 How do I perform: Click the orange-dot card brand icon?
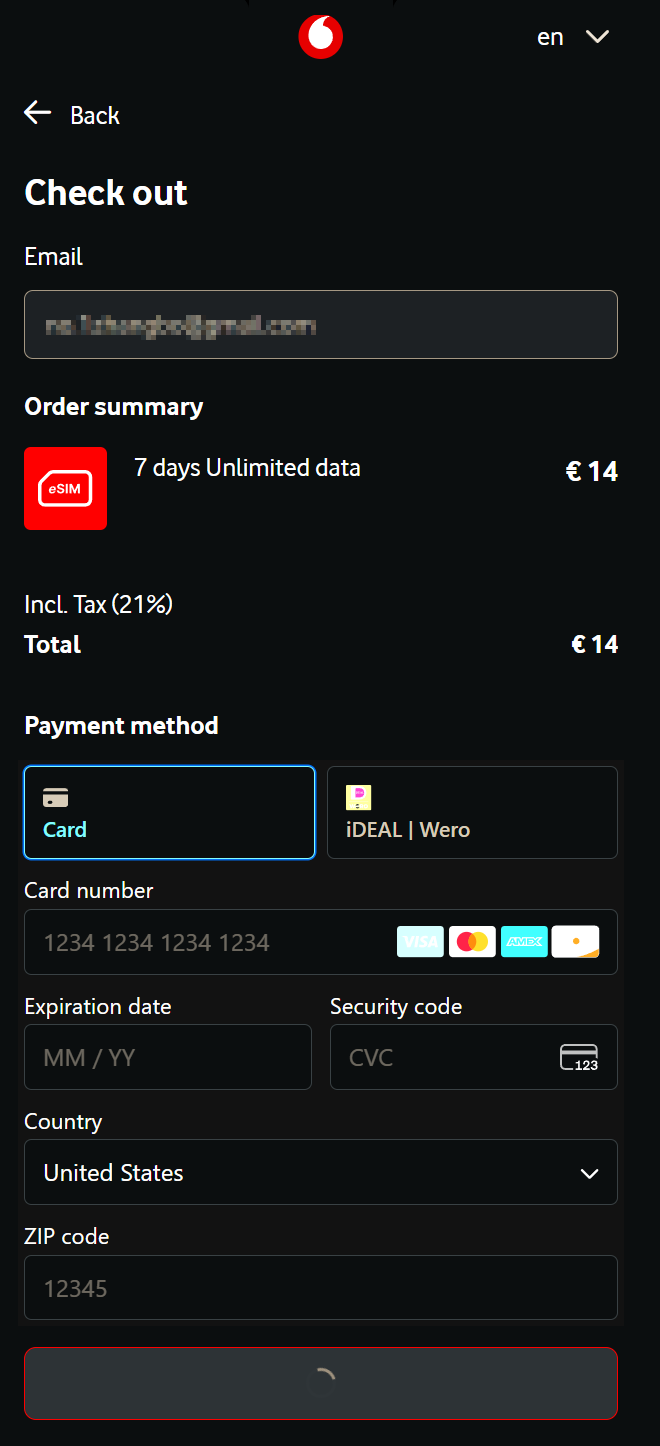point(576,942)
